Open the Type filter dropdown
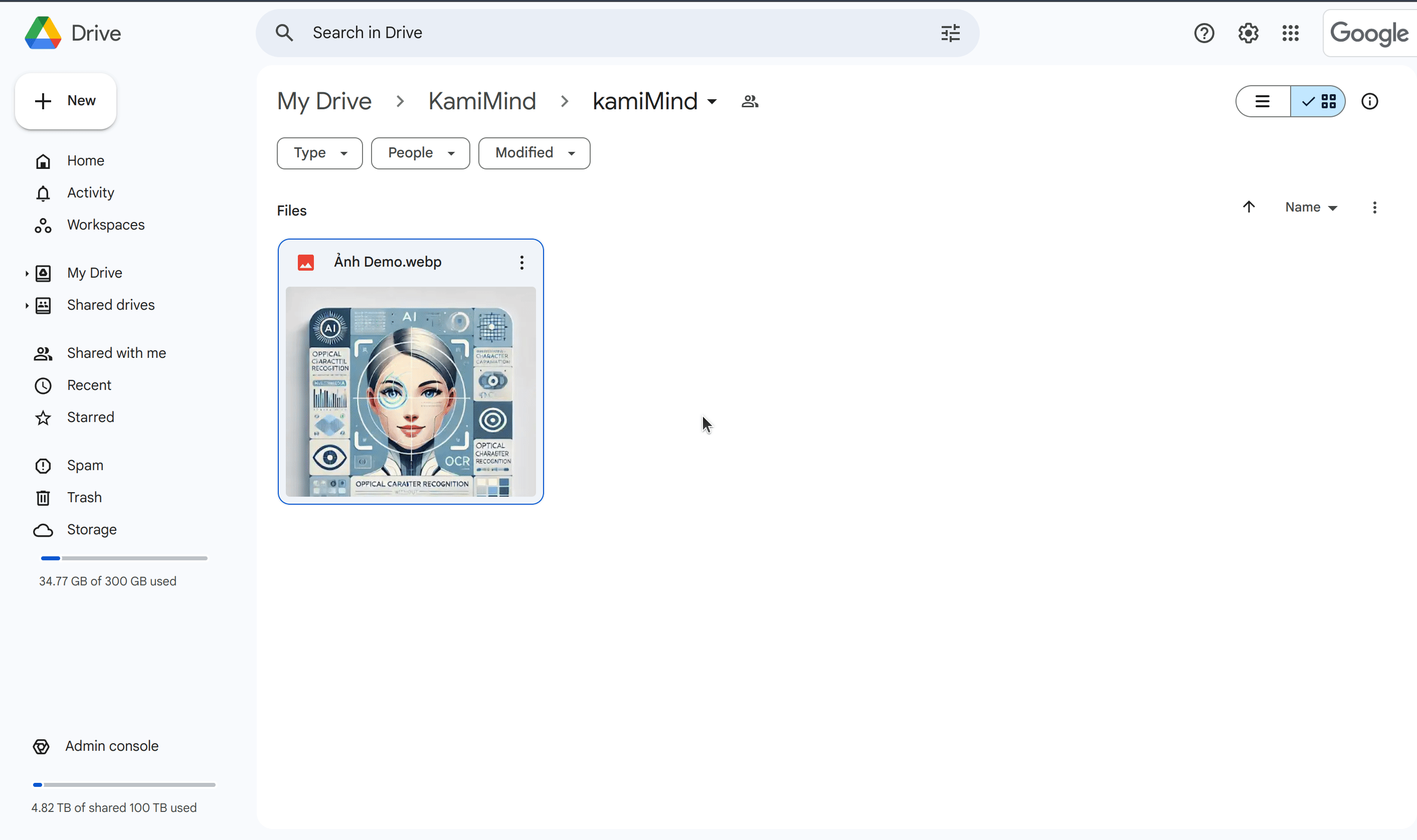Screen dimensions: 1417x840 pos(319,153)
